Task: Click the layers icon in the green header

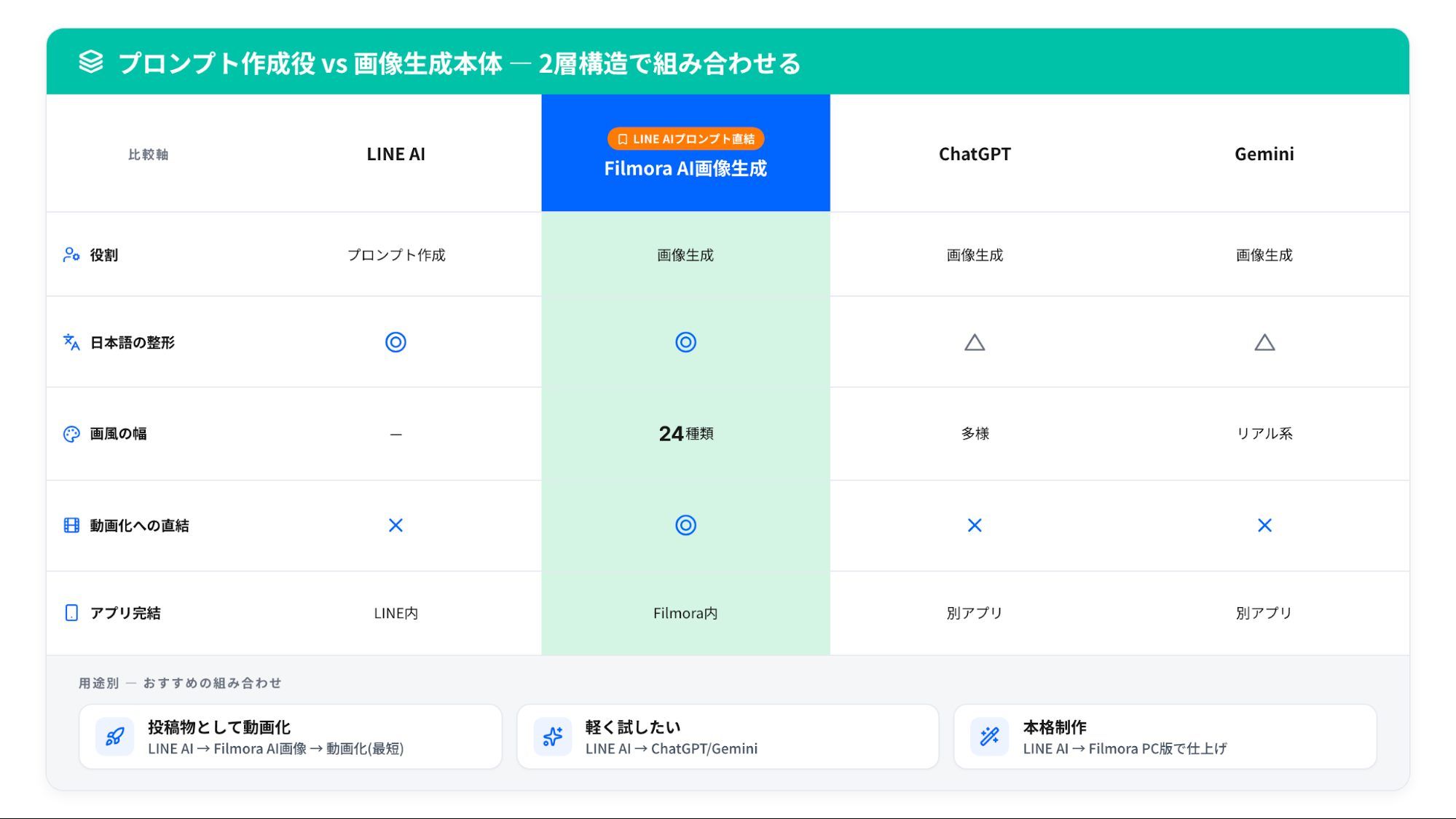Action: [x=91, y=62]
